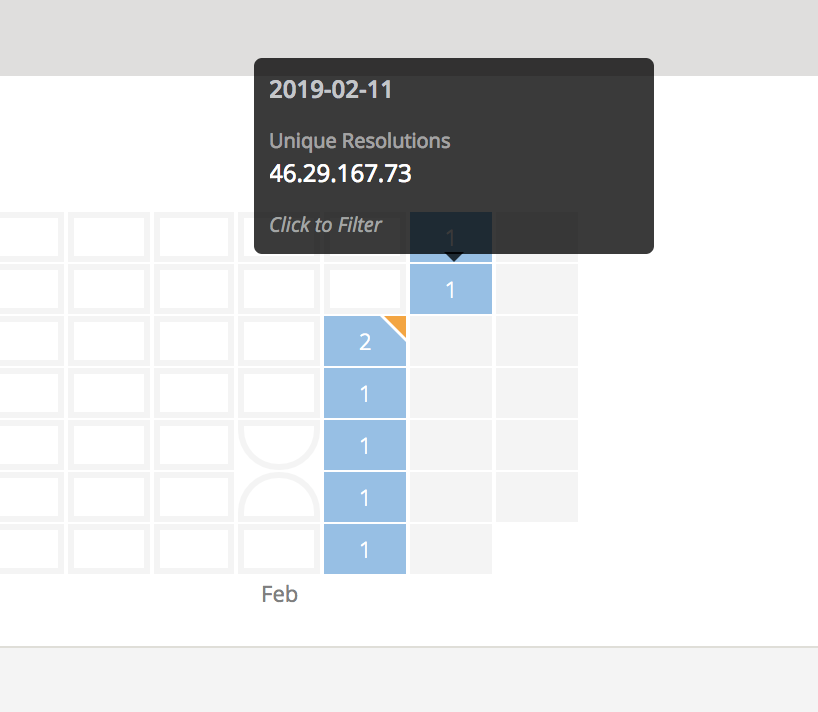The width and height of the screenshot is (818, 712).
Task: Select the gray cell right of the lowest blue 1 cell
Action: pos(451,549)
